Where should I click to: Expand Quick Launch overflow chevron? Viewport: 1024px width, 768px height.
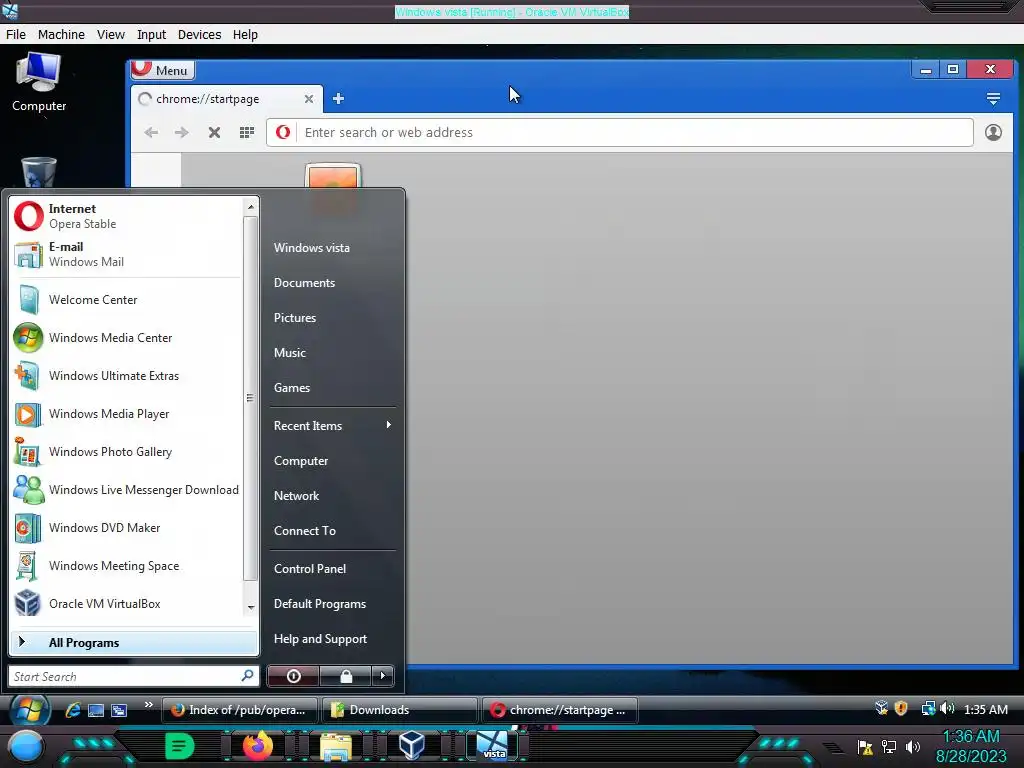(x=149, y=704)
